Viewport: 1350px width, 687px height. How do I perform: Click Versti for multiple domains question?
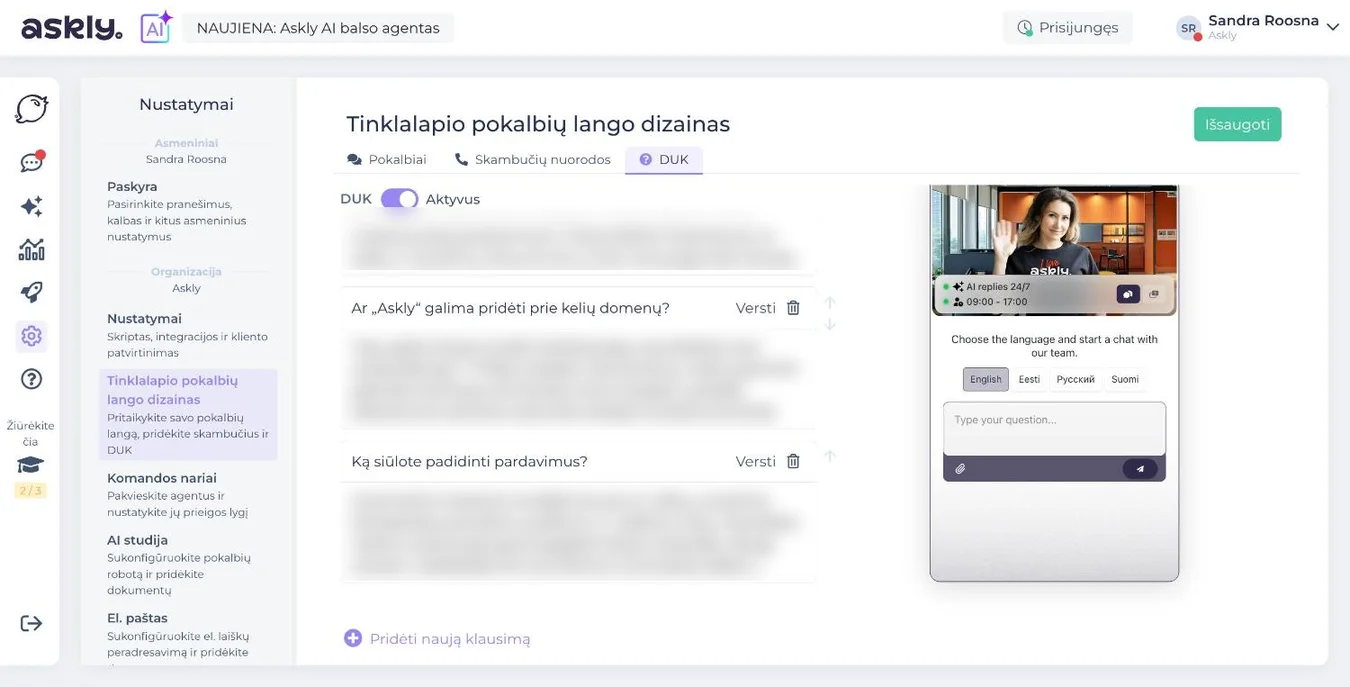click(755, 308)
